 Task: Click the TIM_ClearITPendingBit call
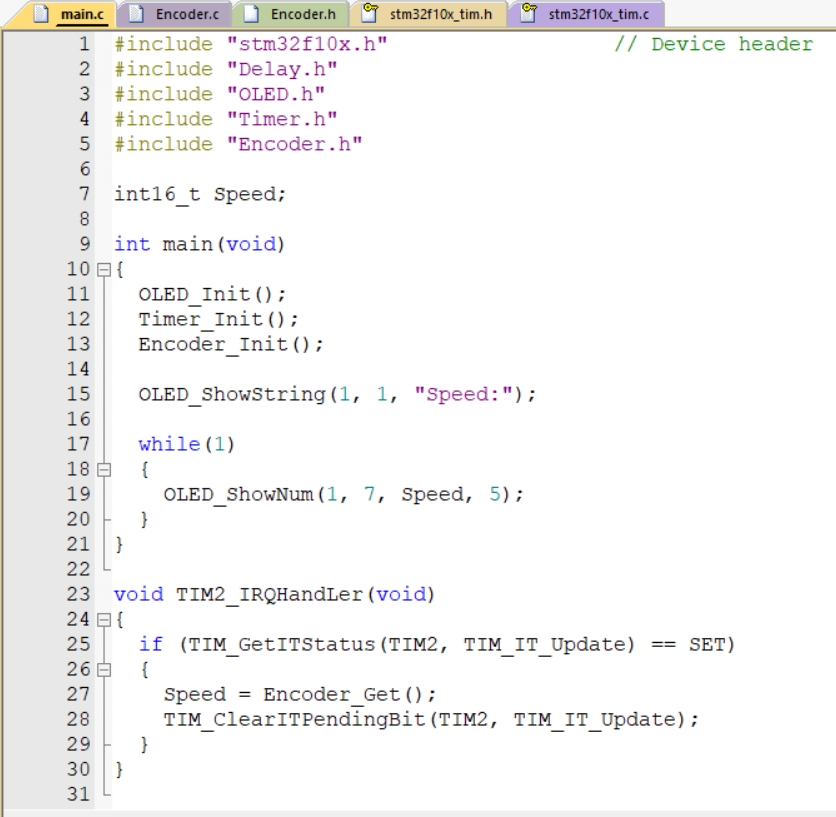point(431,719)
